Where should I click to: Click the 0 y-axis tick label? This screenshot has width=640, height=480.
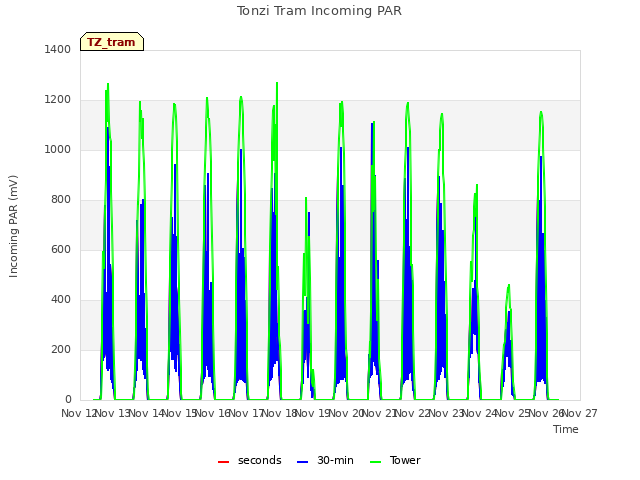[68, 400]
